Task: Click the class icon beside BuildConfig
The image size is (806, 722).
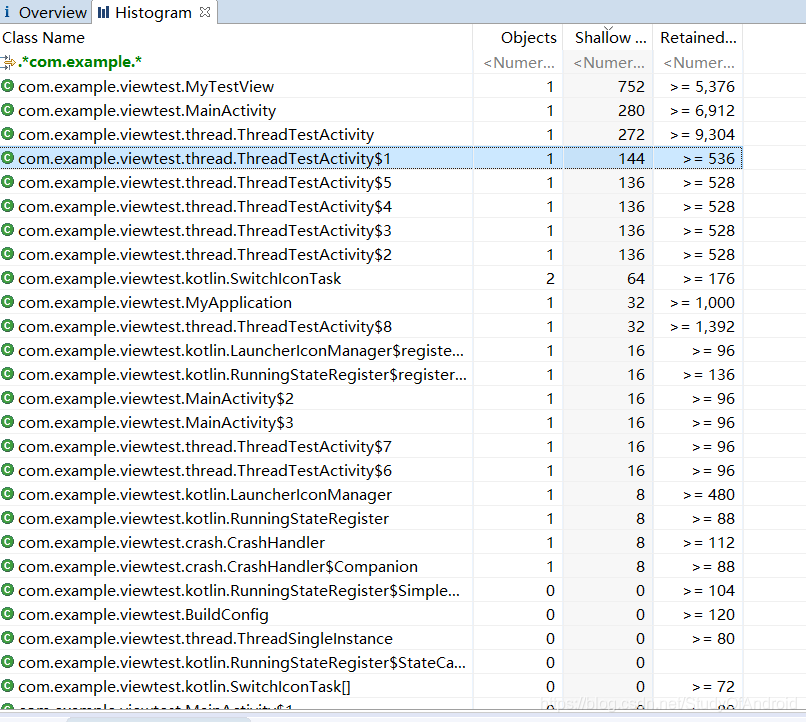Action: [8, 614]
